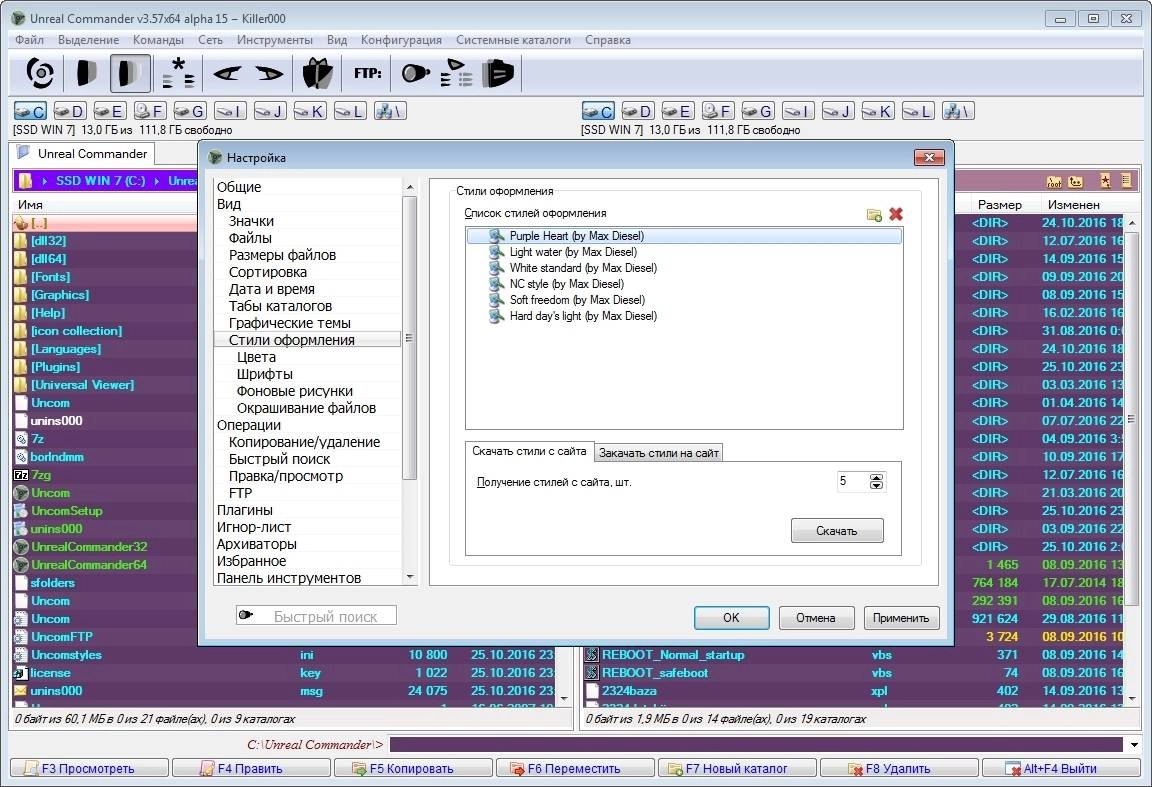The image size is (1152, 787).
Task: Open the Системные каталоги menu
Action: (x=513, y=40)
